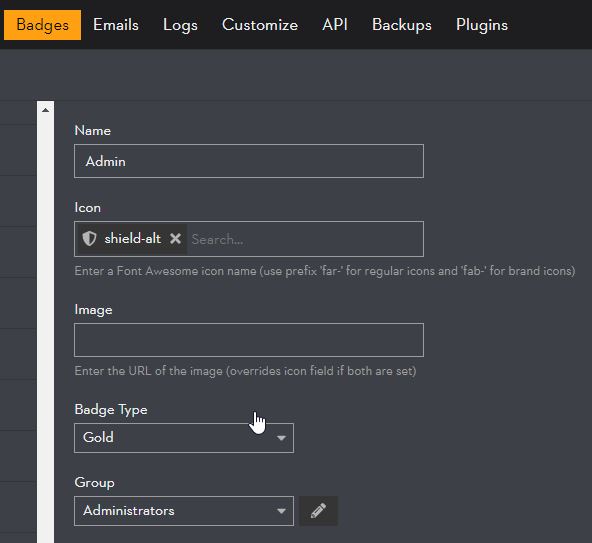592x543 pixels.
Task: Open the Emails tab
Action: tap(116, 25)
